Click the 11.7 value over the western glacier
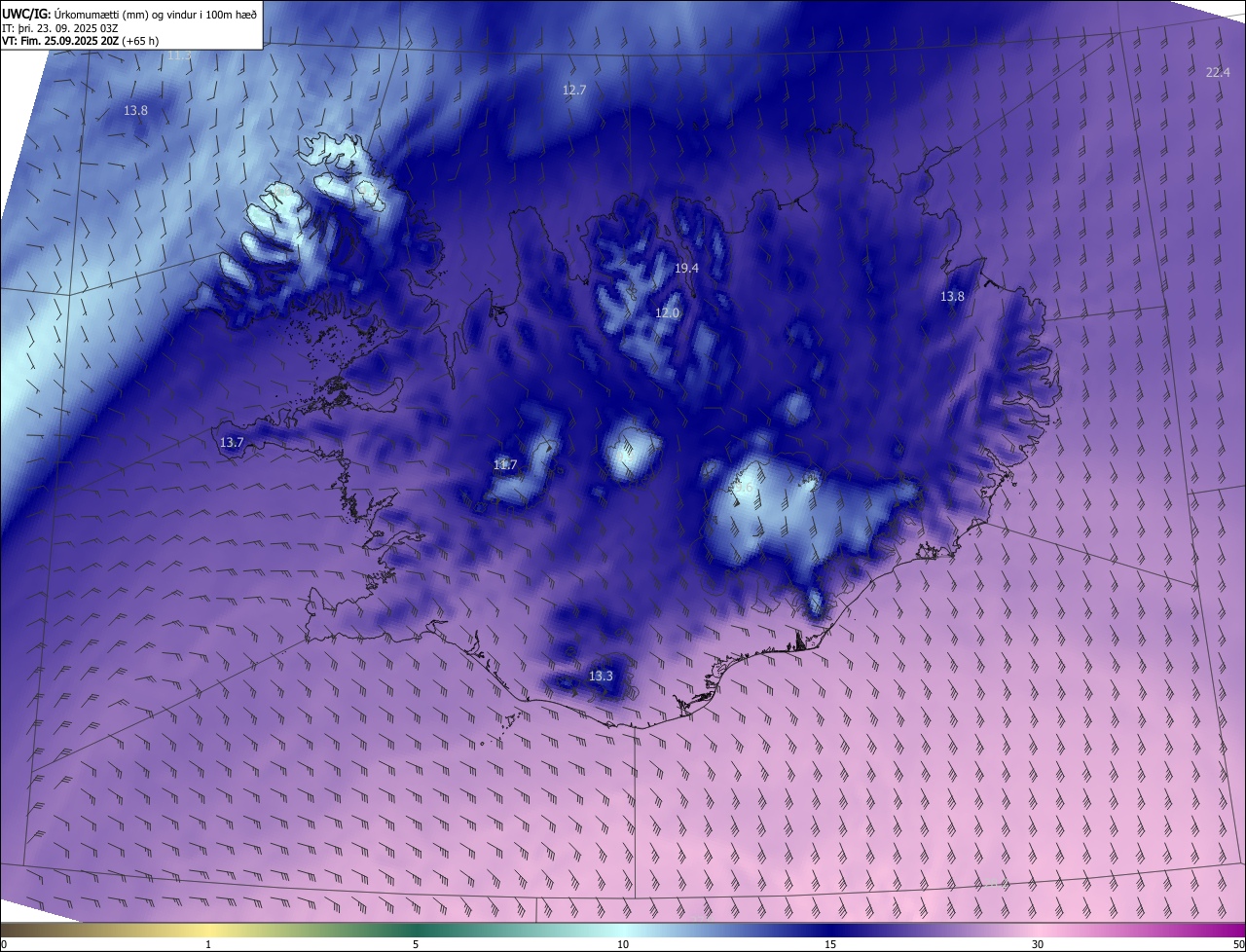The height and width of the screenshot is (952, 1246). 505,464
